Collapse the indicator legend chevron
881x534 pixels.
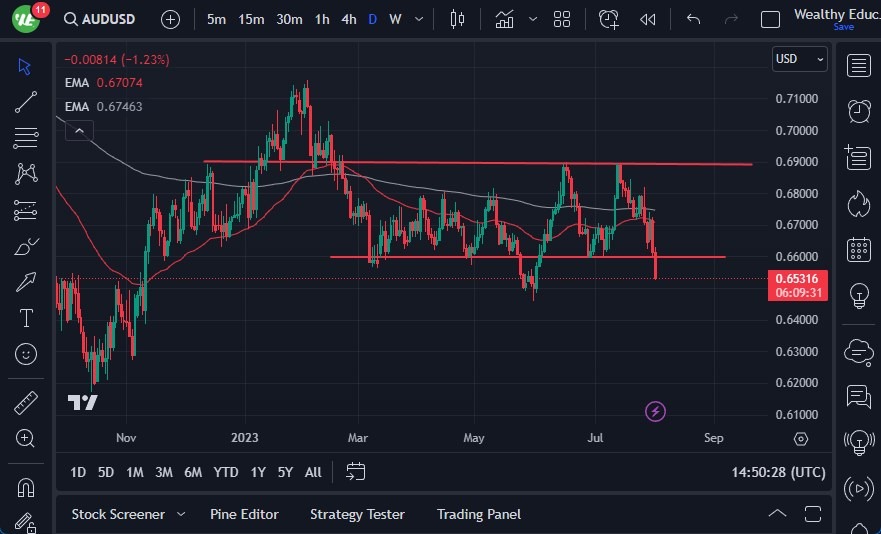pos(78,130)
